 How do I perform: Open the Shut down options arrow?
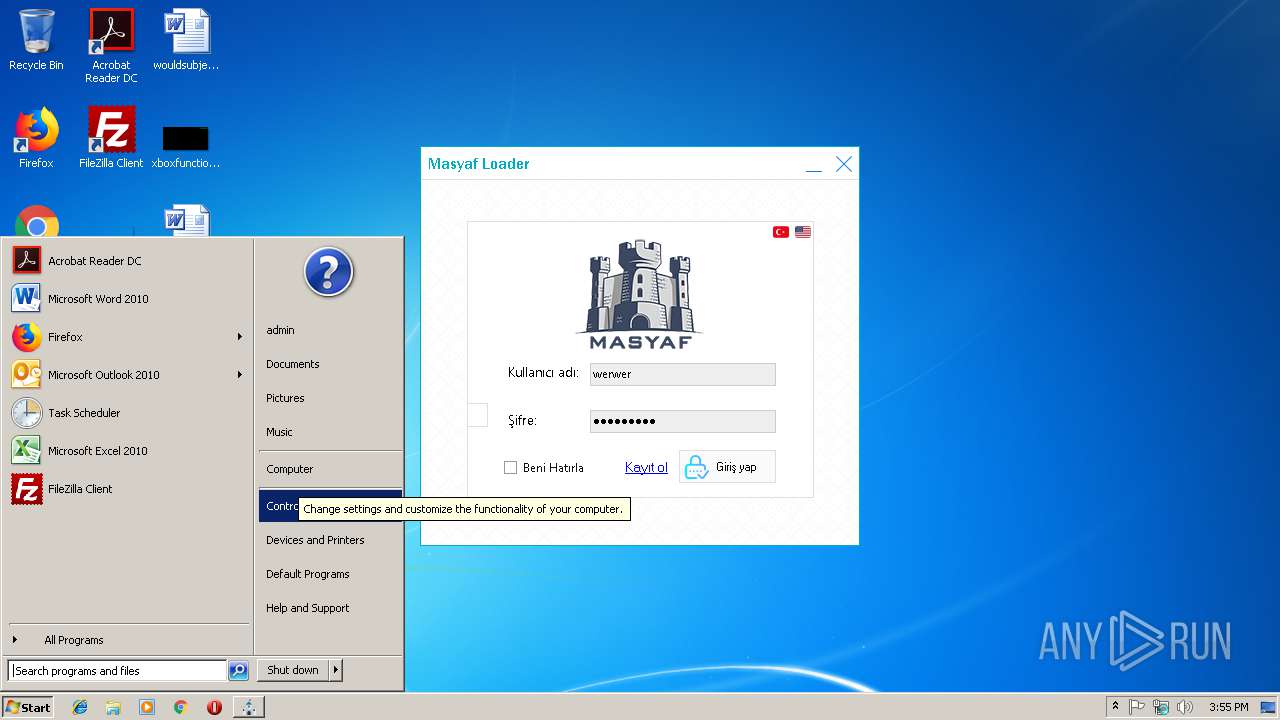pos(336,670)
